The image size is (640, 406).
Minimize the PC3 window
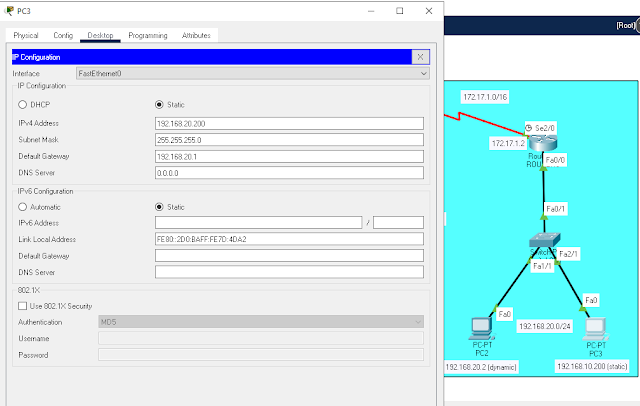(371, 11)
